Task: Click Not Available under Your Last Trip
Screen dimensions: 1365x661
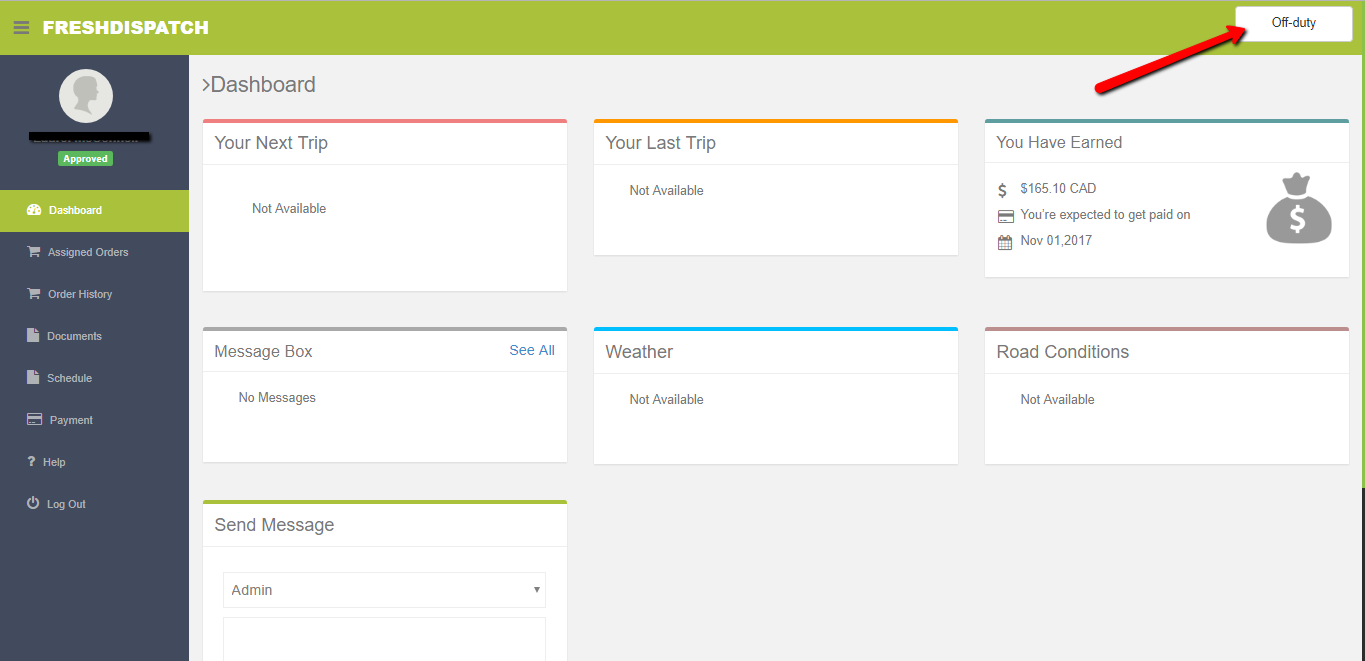Action: point(667,190)
